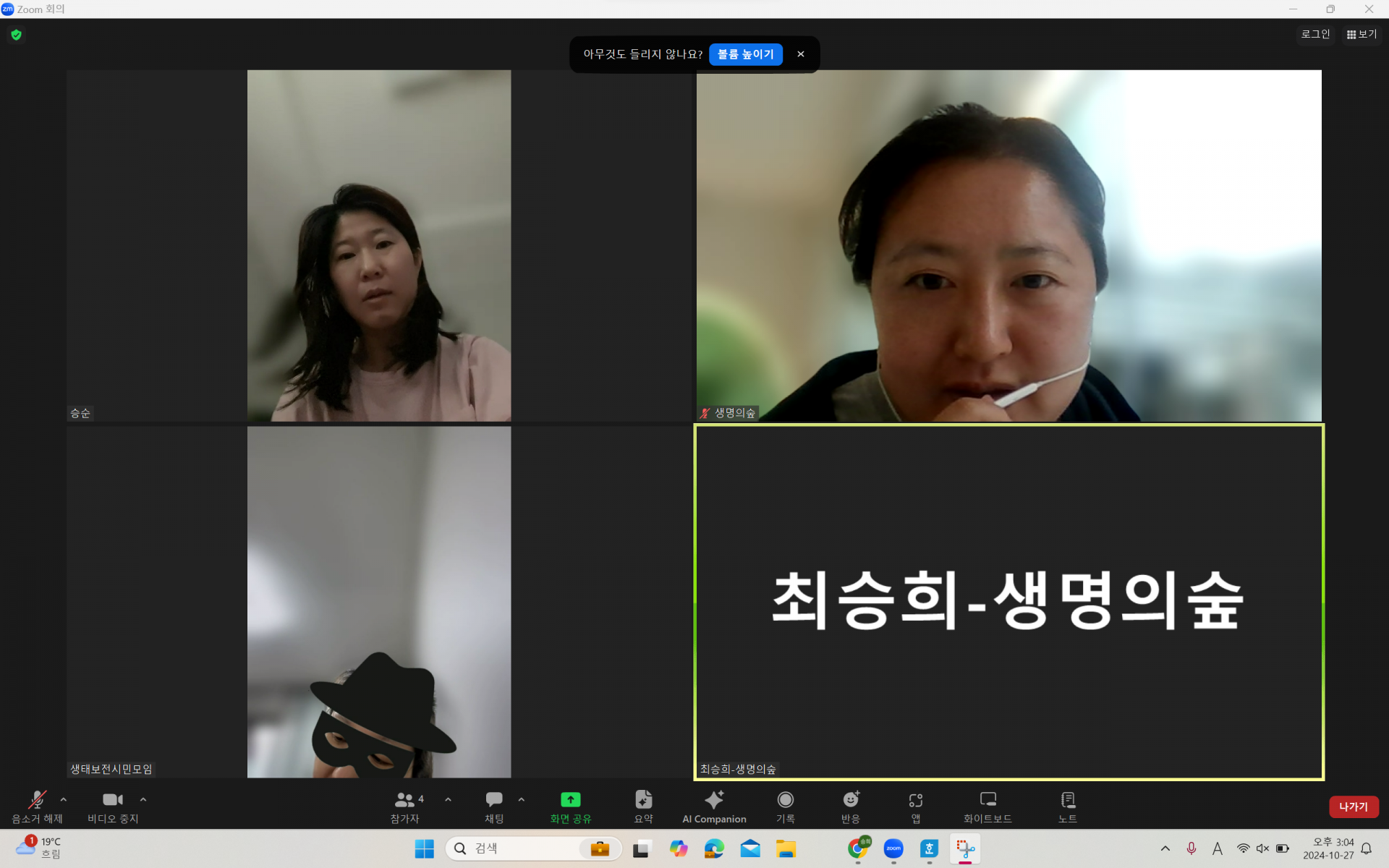Expand the chat options chevron
The width and height of the screenshot is (1389, 868).
[522, 799]
